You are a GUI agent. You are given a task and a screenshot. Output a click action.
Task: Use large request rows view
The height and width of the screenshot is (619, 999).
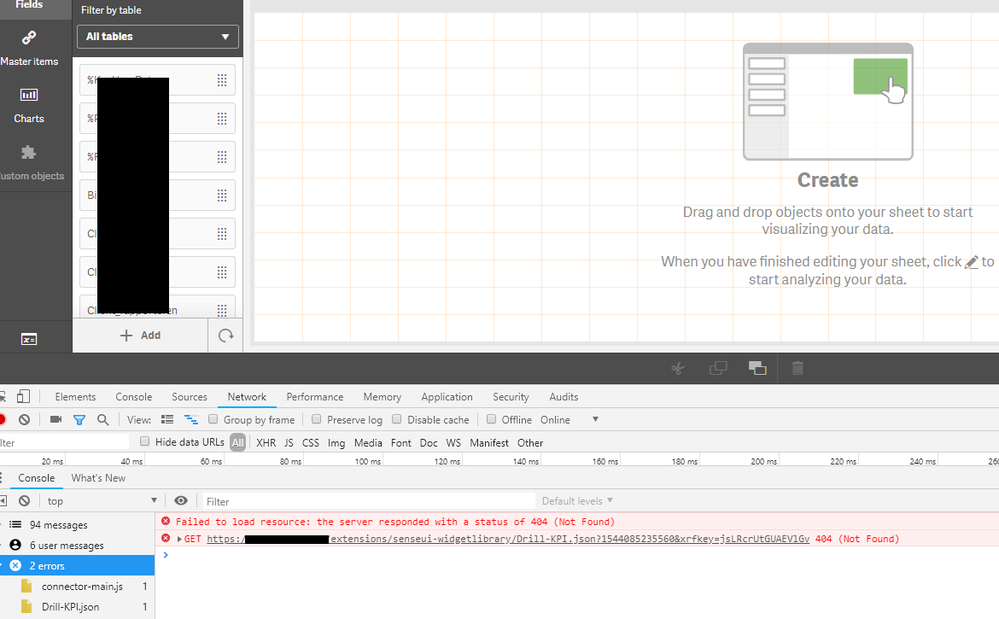[167, 420]
